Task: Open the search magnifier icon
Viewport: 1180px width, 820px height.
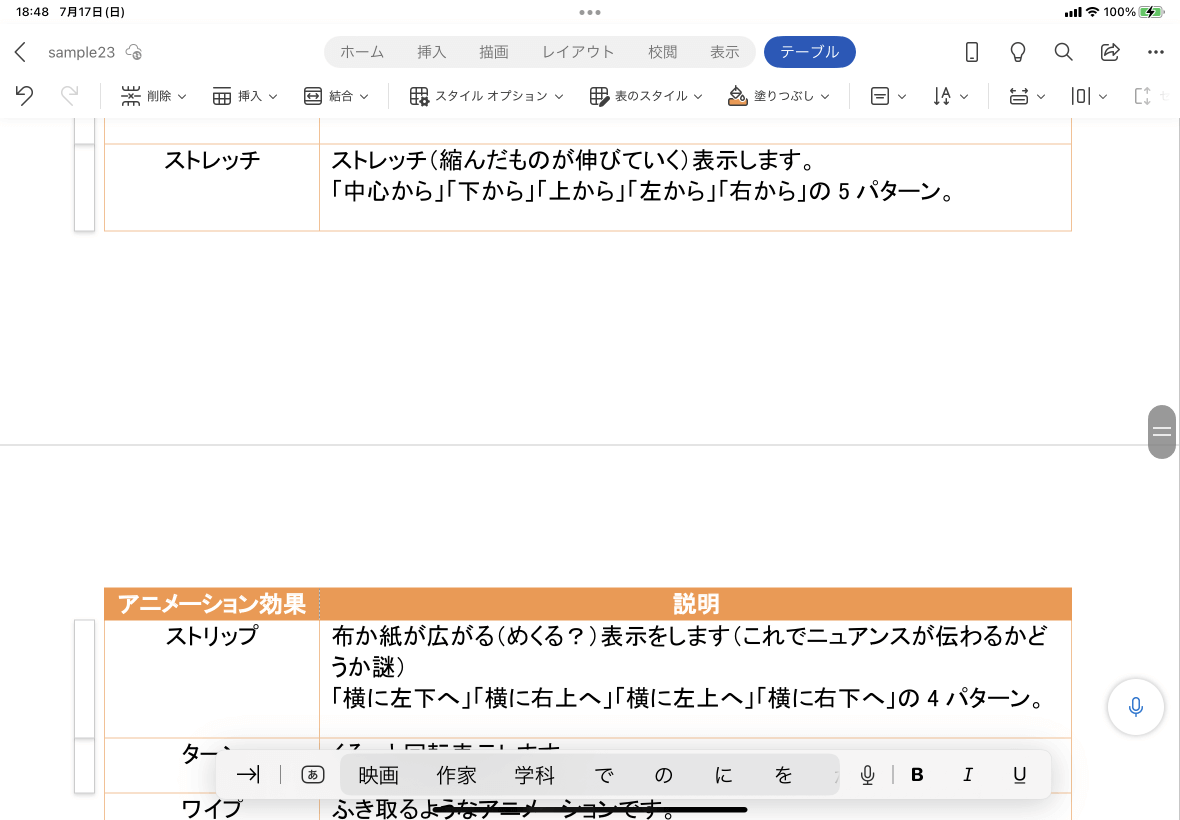Action: coord(1063,52)
